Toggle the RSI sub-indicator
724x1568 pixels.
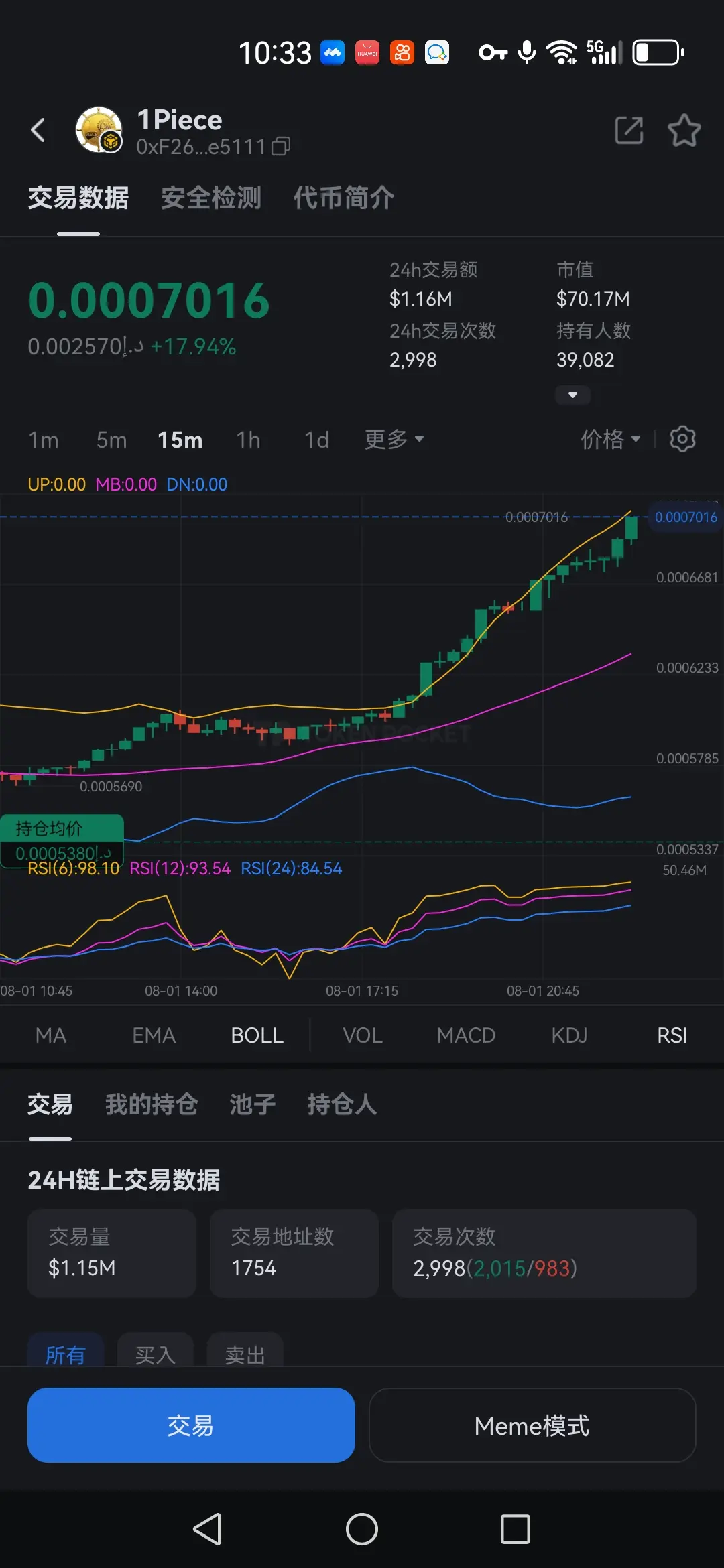point(672,1035)
